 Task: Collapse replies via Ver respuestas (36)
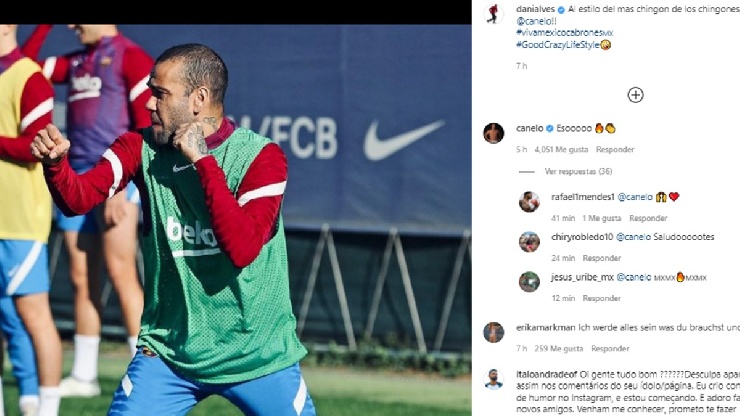point(578,171)
